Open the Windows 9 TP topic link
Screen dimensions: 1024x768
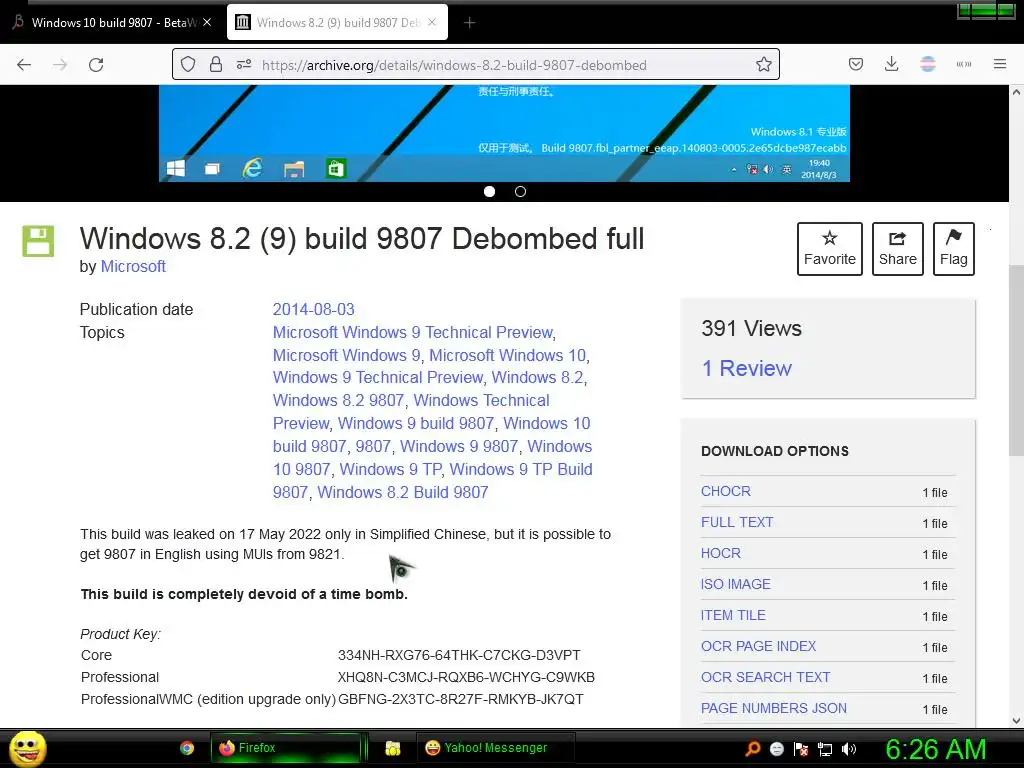(x=391, y=470)
